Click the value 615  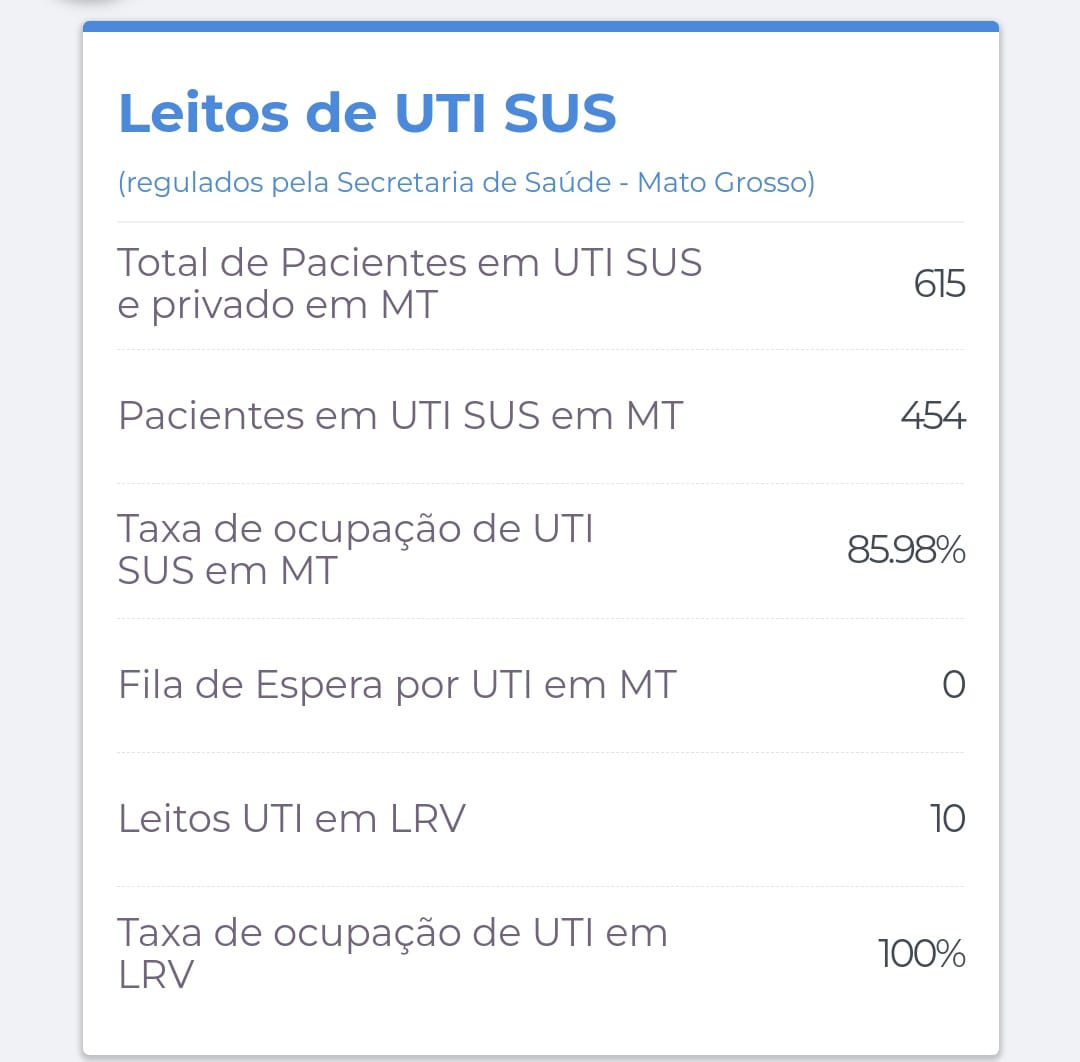coord(939,283)
